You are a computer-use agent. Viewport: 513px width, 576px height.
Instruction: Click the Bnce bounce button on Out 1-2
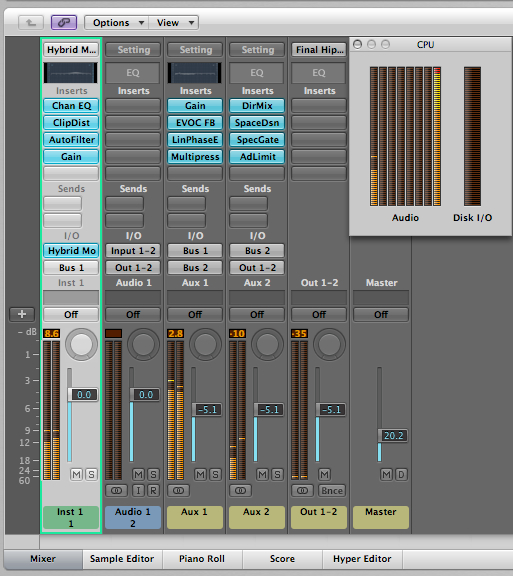(331, 490)
